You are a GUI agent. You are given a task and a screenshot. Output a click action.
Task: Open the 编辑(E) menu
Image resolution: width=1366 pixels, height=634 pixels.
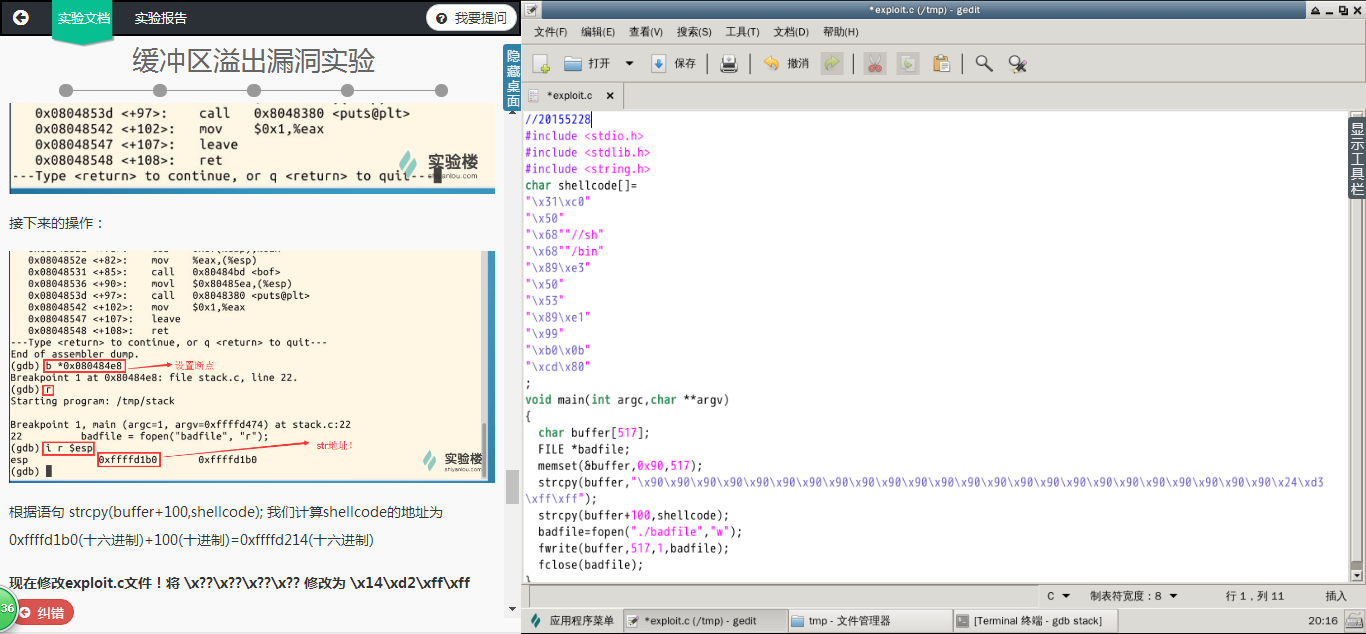598,32
